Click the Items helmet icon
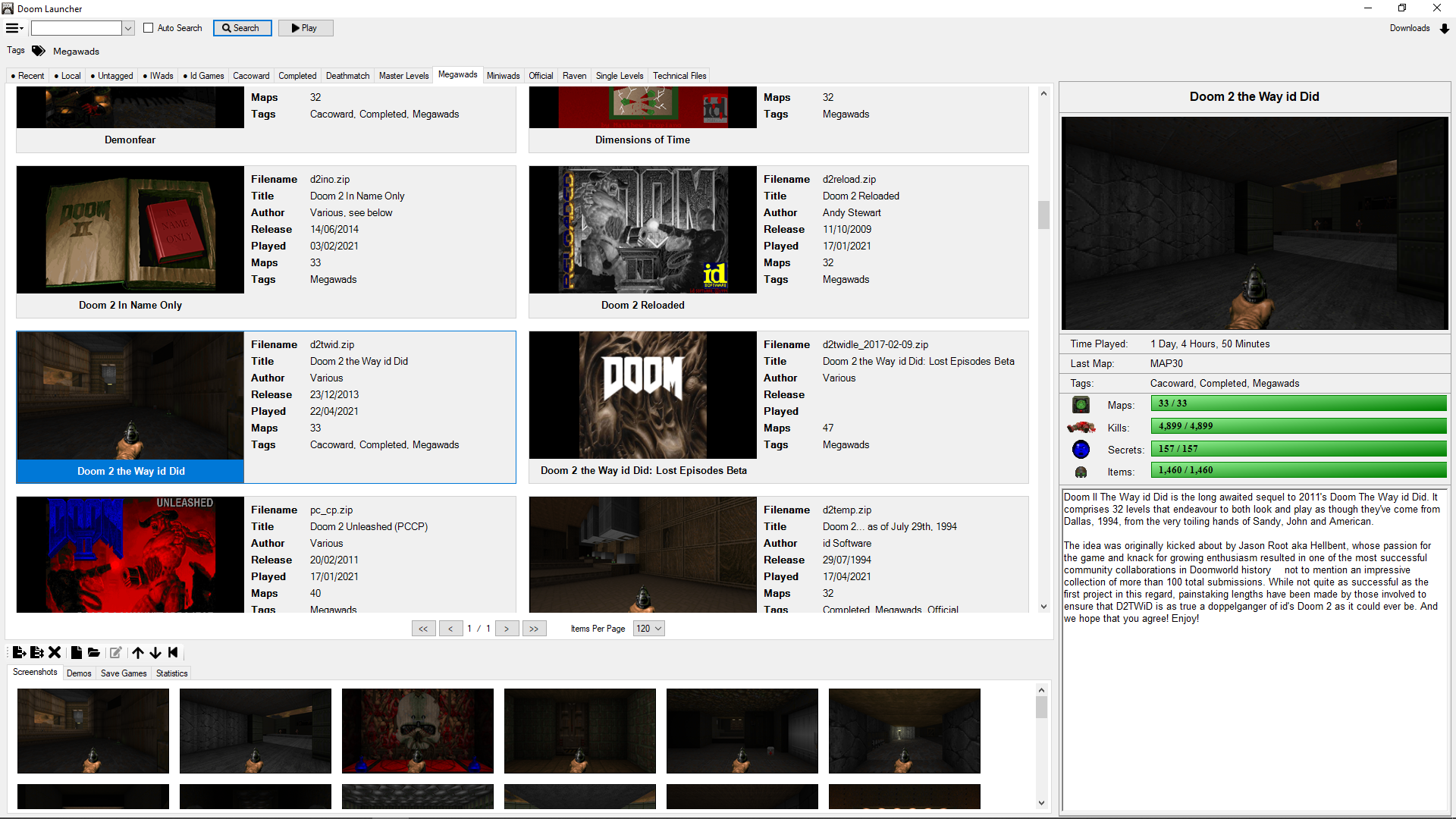1456x819 pixels. pos(1081,472)
